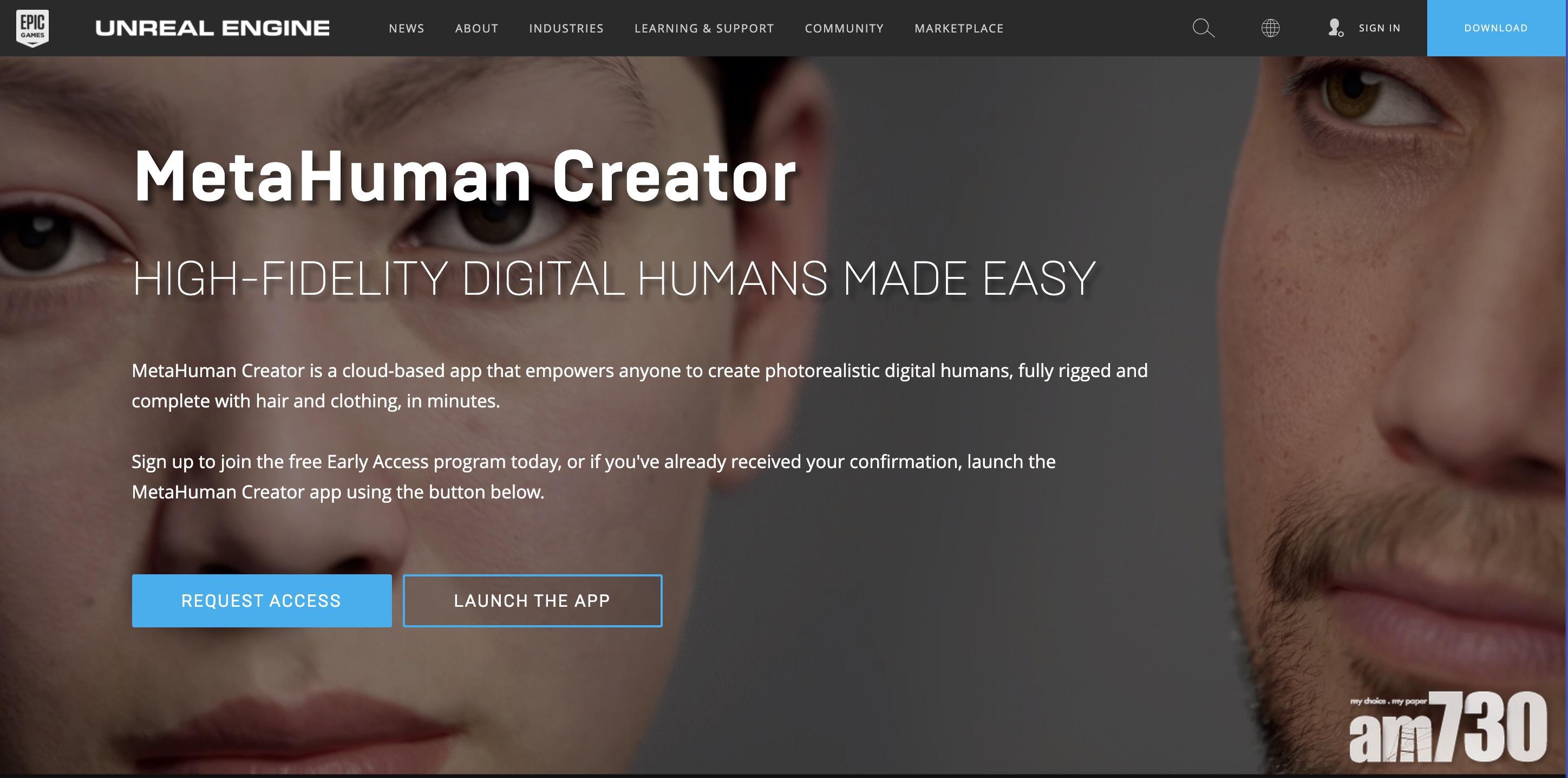Click the cloud-based app description paragraph

[640, 386]
